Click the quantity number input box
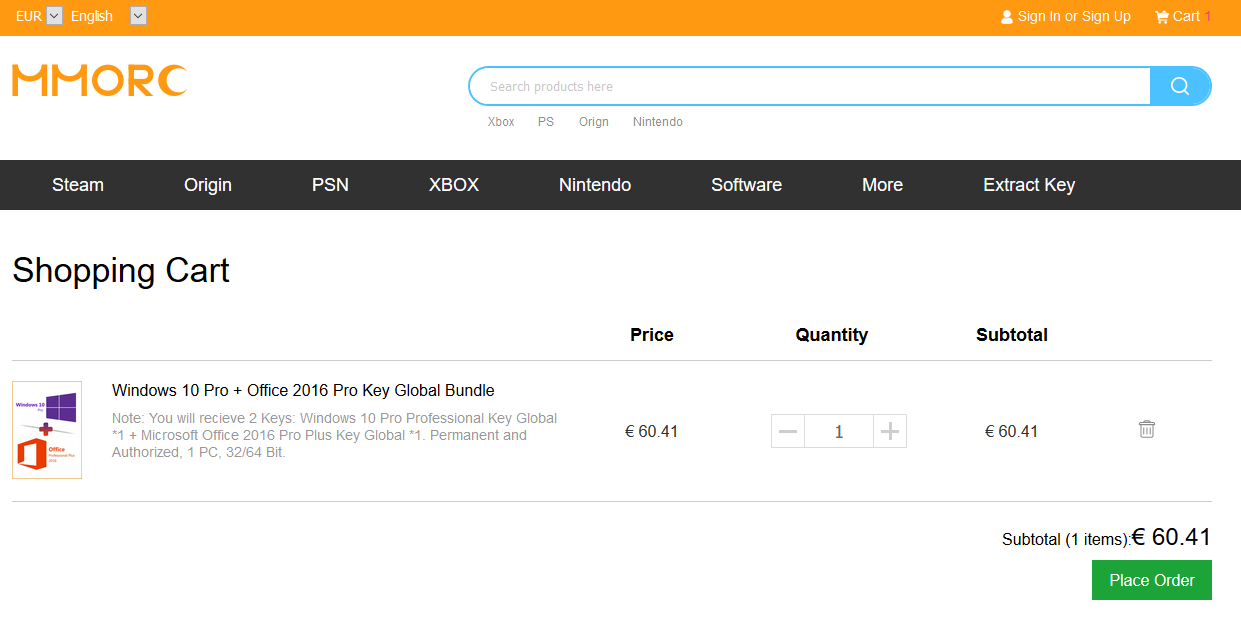The height and width of the screenshot is (622, 1241). [x=839, y=432]
